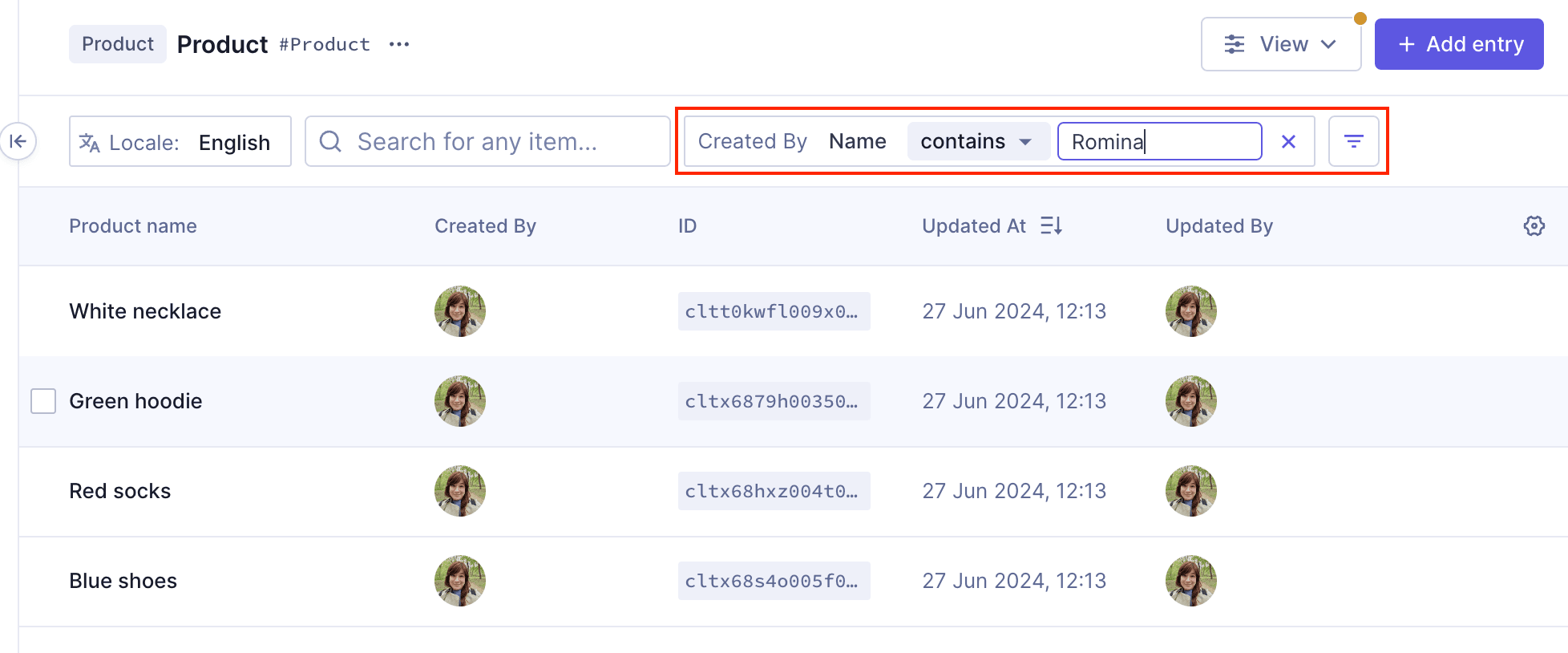This screenshot has width=1568, height=653.
Task: Expand the contains operator dropdown
Action: [x=978, y=142]
